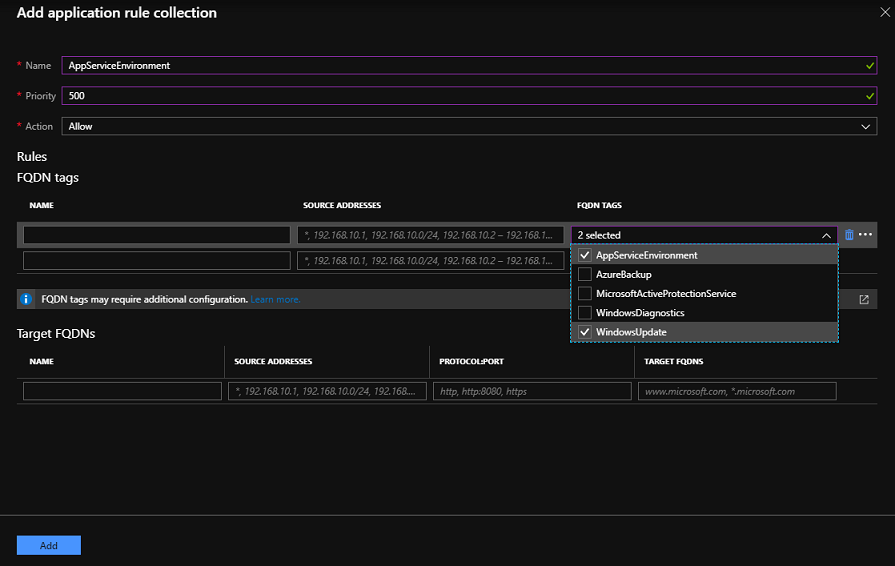Image resolution: width=895 pixels, height=566 pixels.
Task: Click the Protocol:Port field in Target FQDNs
Action: [532, 392]
